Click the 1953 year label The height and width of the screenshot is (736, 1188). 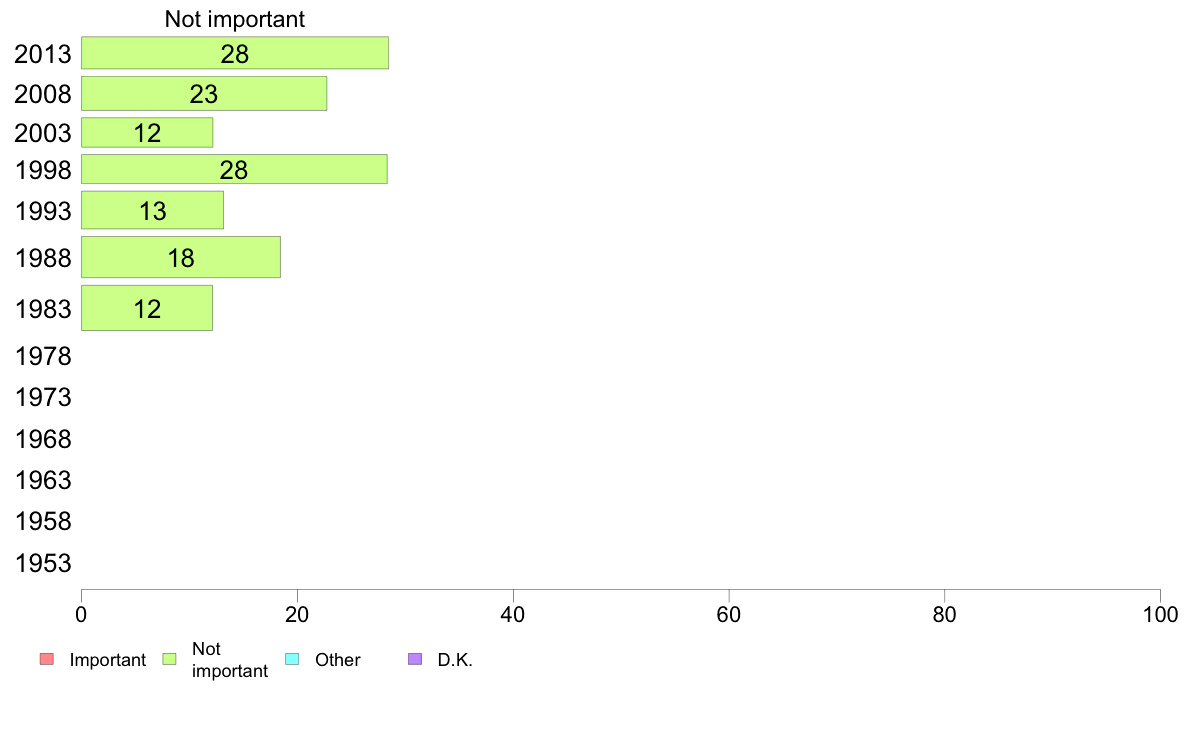tap(43, 562)
